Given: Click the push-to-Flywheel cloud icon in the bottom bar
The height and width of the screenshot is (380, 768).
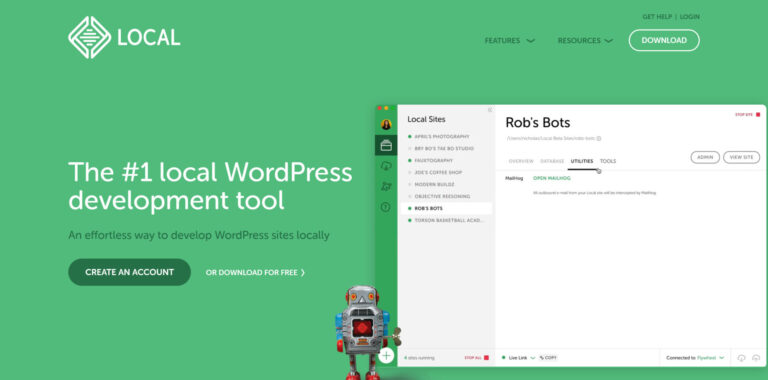Looking at the screenshot, I should pyautogui.click(x=756, y=358).
